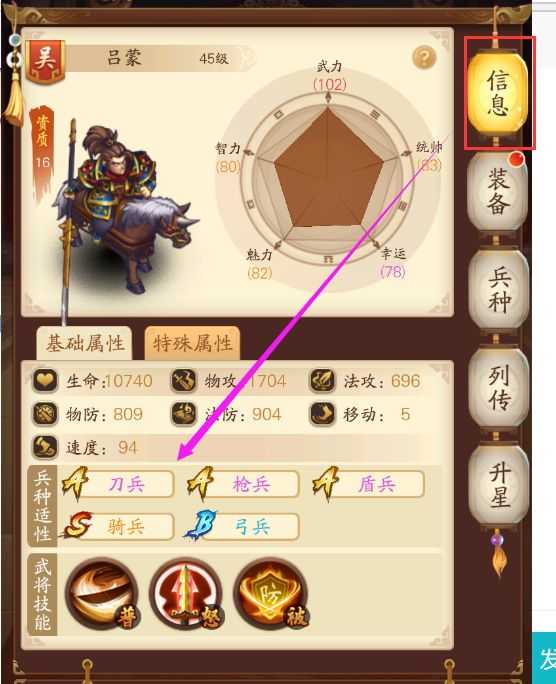Click the heart icon beside 生命
This screenshot has width=556, height=684.
click(x=45, y=380)
